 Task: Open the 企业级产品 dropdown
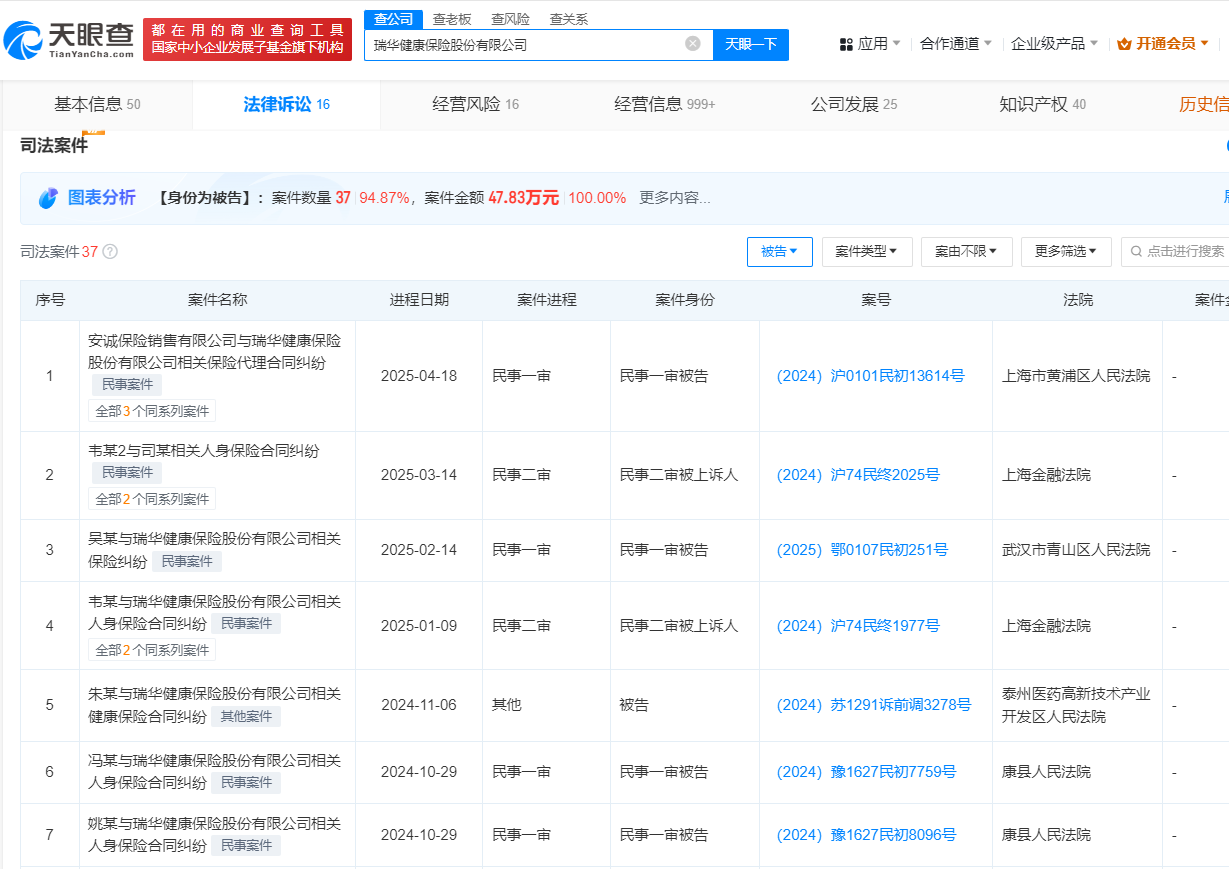tap(1054, 44)
